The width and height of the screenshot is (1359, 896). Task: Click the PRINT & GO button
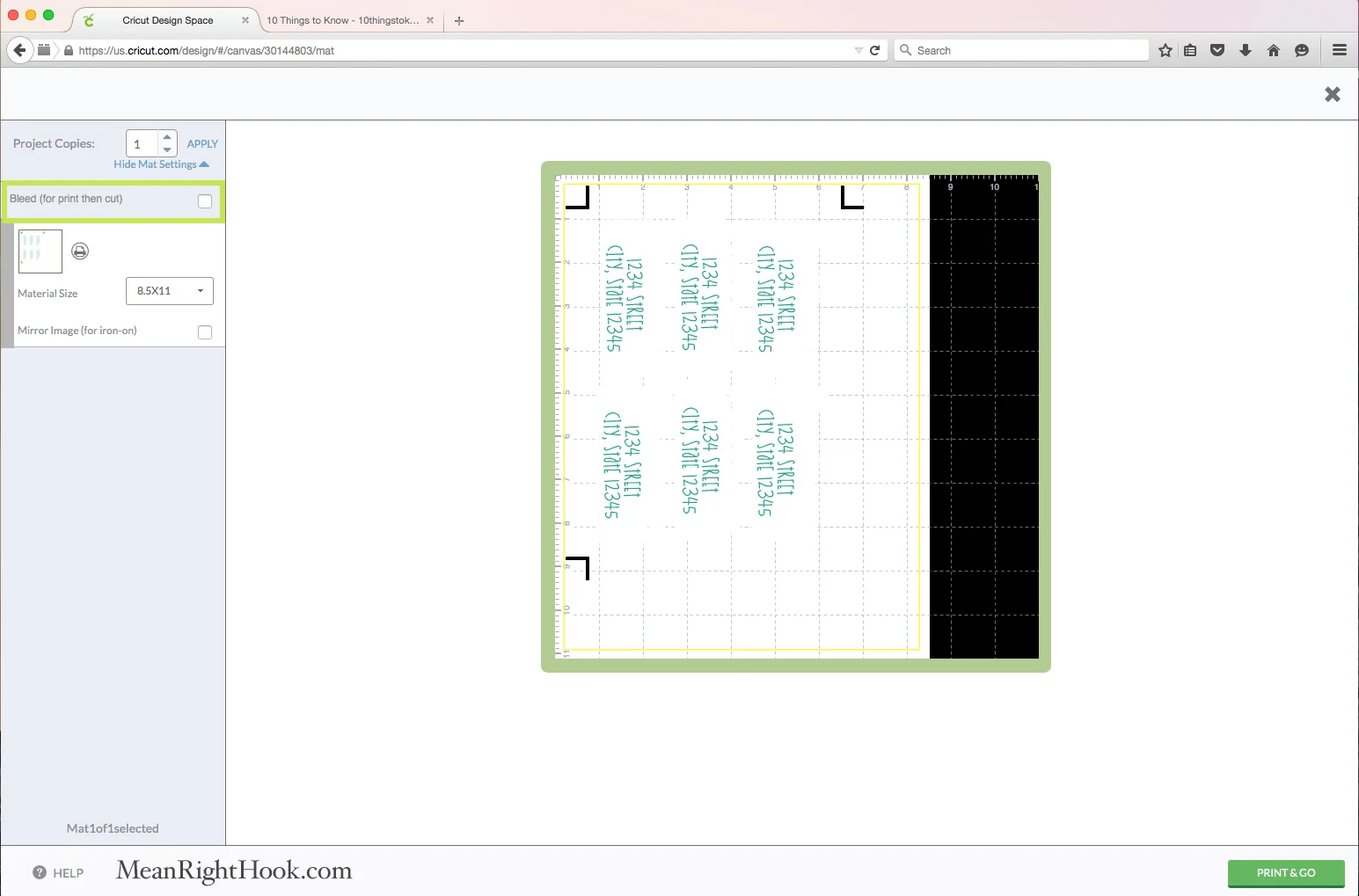(x=1286, y=873)
